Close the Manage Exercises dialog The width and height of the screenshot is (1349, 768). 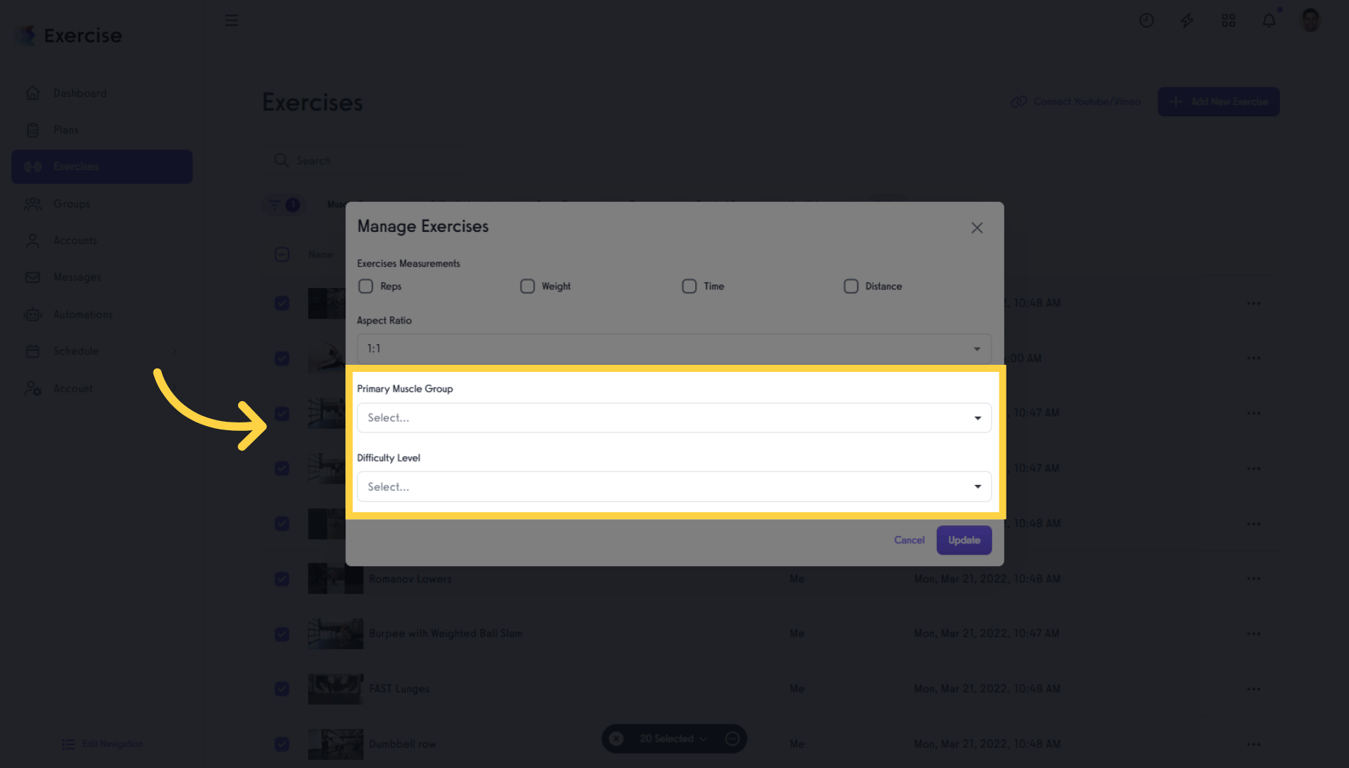[x=977, y=228]
